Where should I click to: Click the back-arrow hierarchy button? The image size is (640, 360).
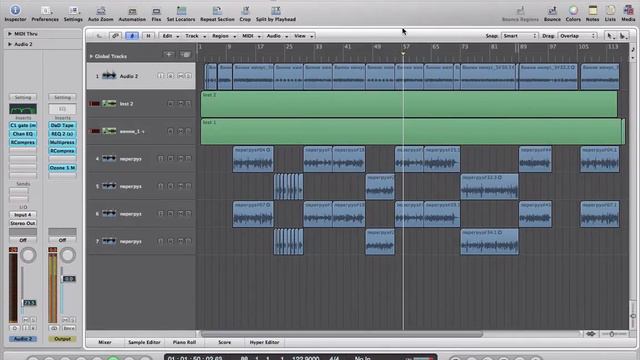(x=99, y=36)
